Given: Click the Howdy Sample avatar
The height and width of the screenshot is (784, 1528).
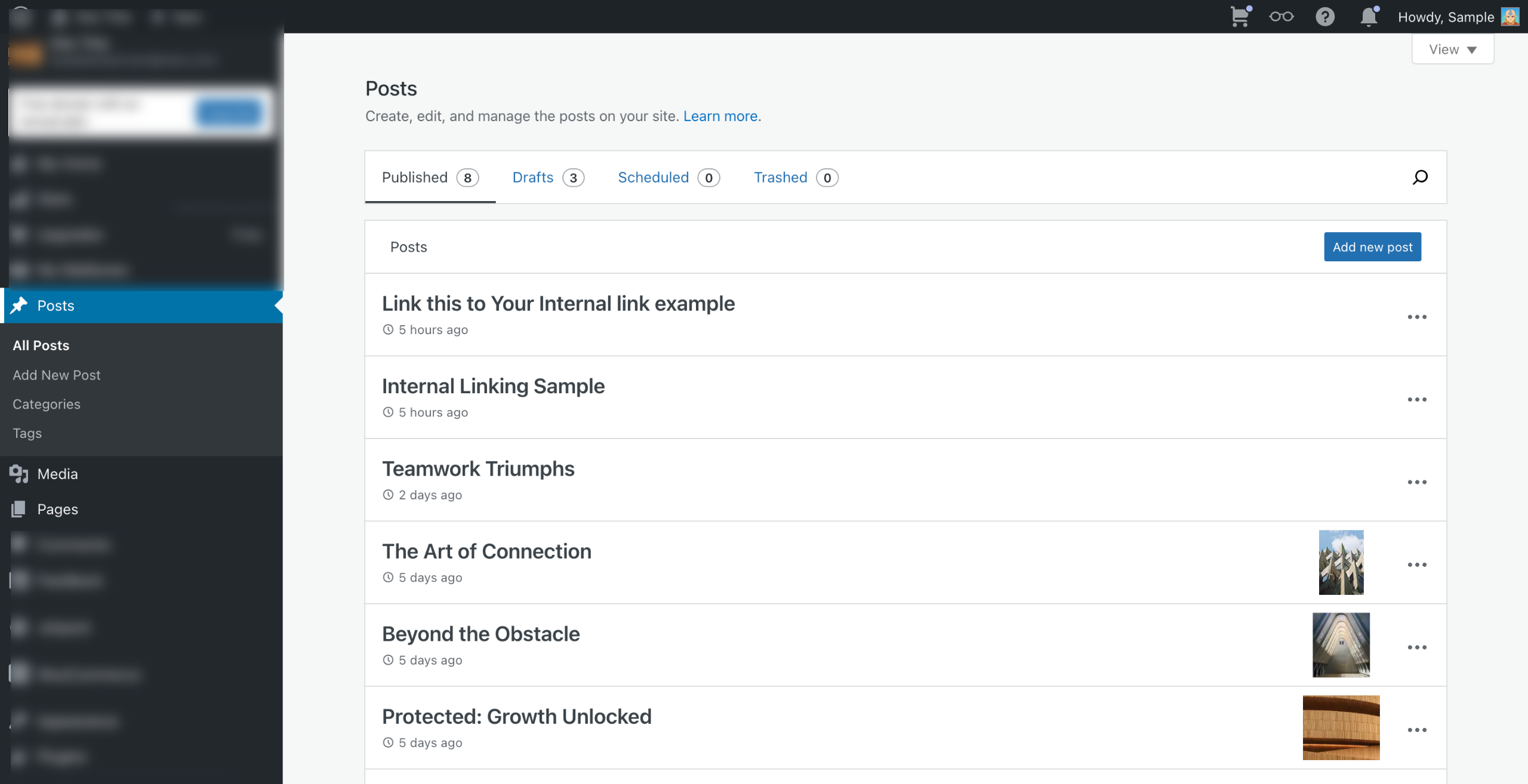Looking at the screenshot, I should tap(1510, 17).
